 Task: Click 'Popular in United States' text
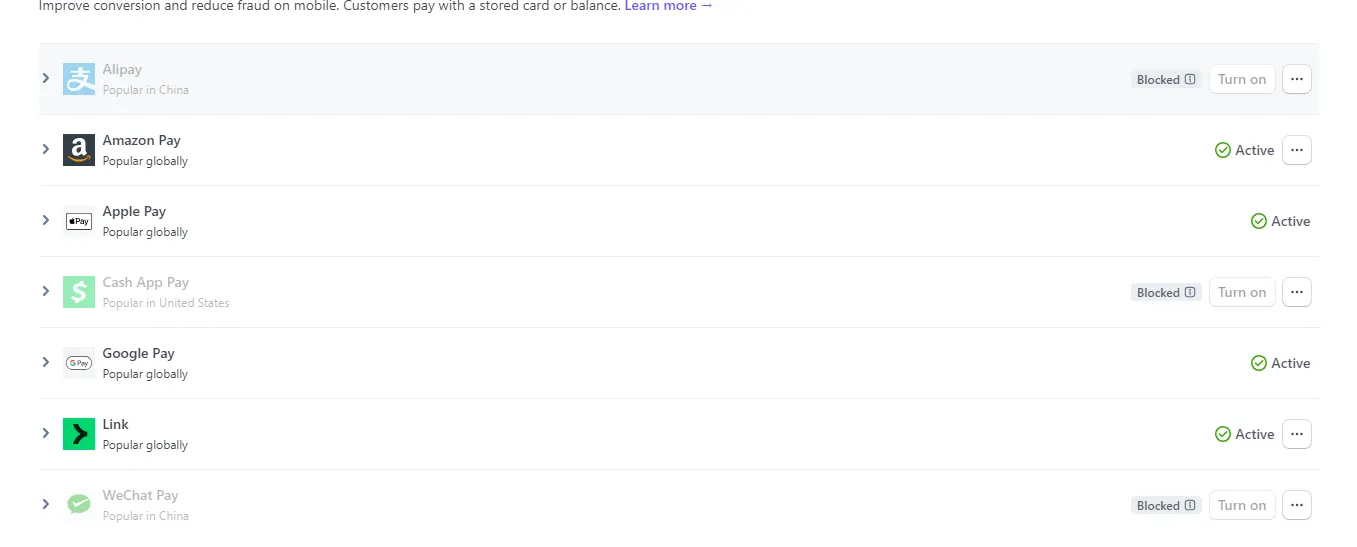coord(166,303)
